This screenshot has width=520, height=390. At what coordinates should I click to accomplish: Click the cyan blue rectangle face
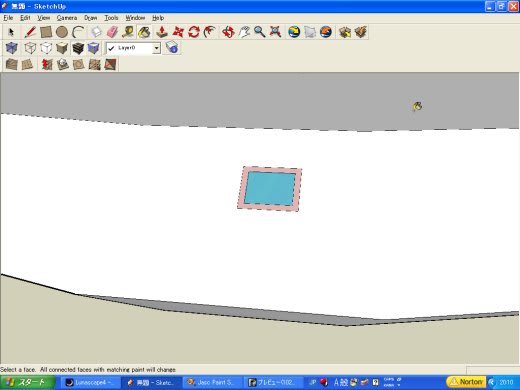[x=270, y=189]
